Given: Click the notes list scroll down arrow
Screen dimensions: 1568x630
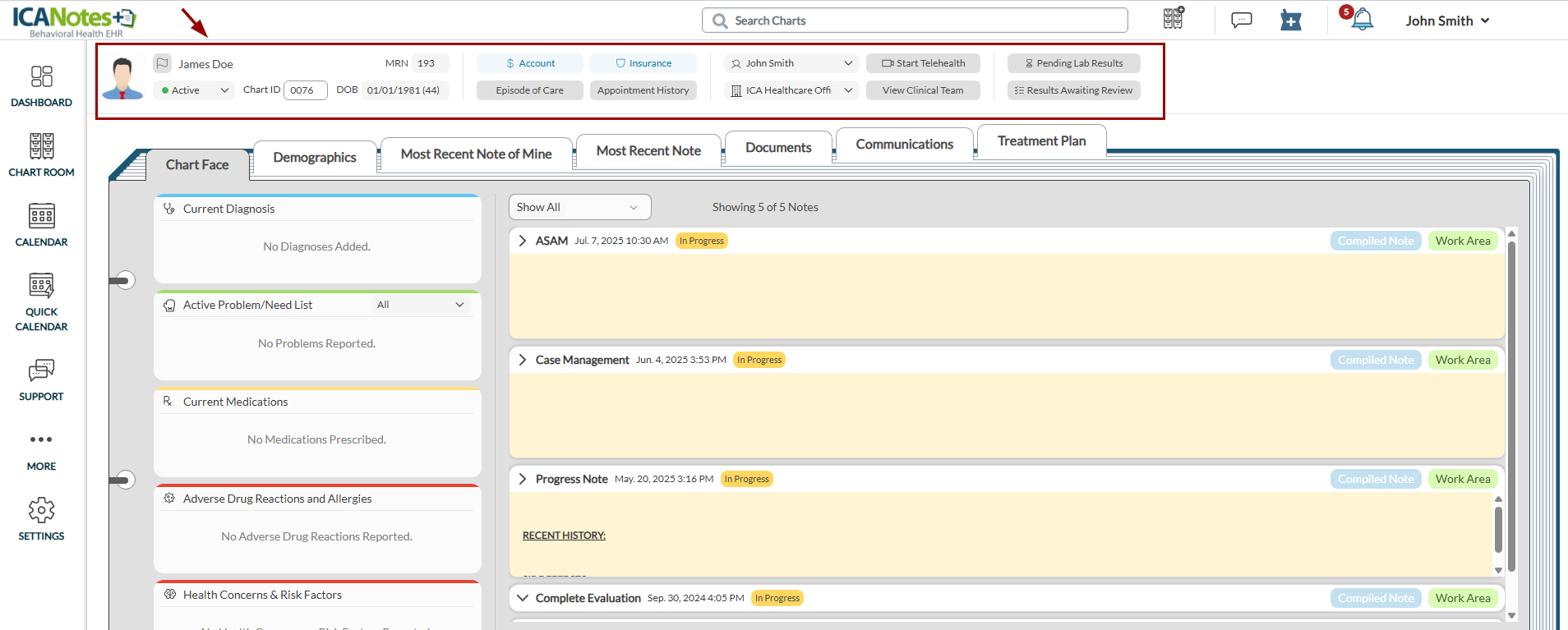Looking at the screenshot, I should coord(1511,615).
